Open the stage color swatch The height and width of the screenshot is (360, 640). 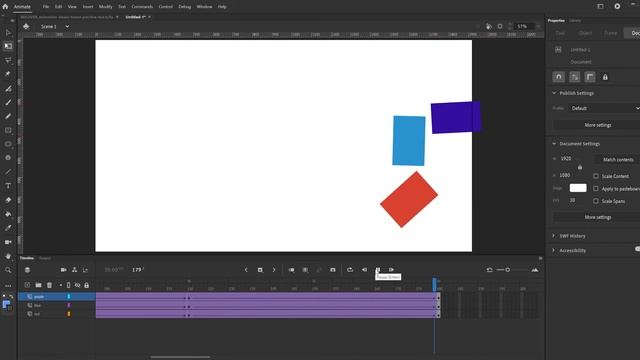578,188
